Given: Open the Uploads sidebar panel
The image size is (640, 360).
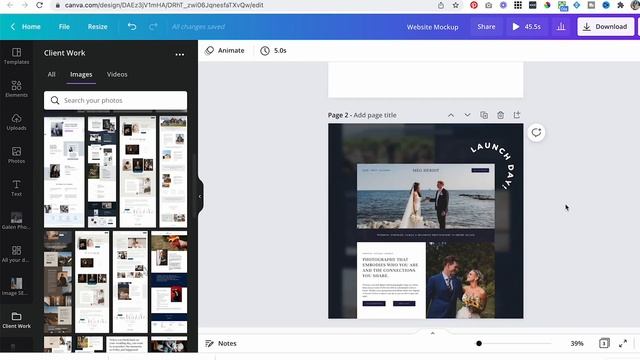Looking at the screenshot, I should 16,122.
